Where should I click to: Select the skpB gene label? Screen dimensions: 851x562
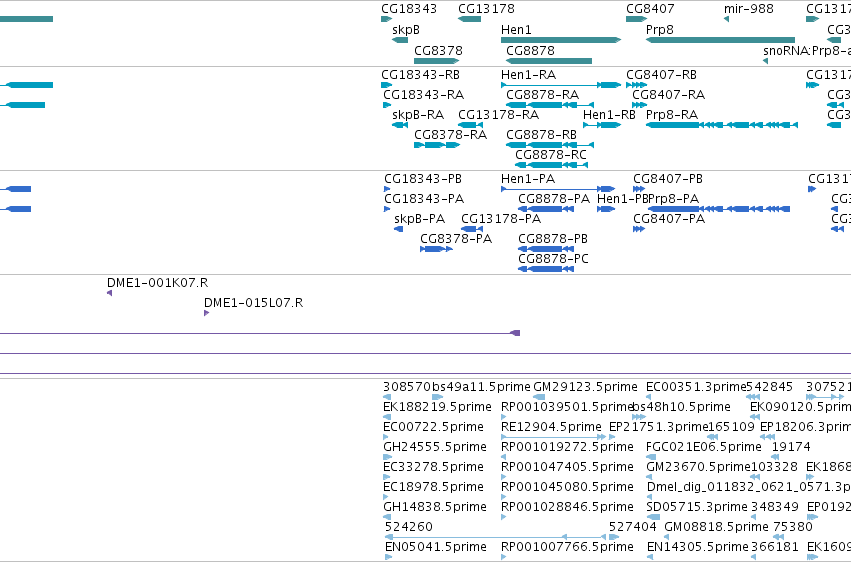[406, 30]
